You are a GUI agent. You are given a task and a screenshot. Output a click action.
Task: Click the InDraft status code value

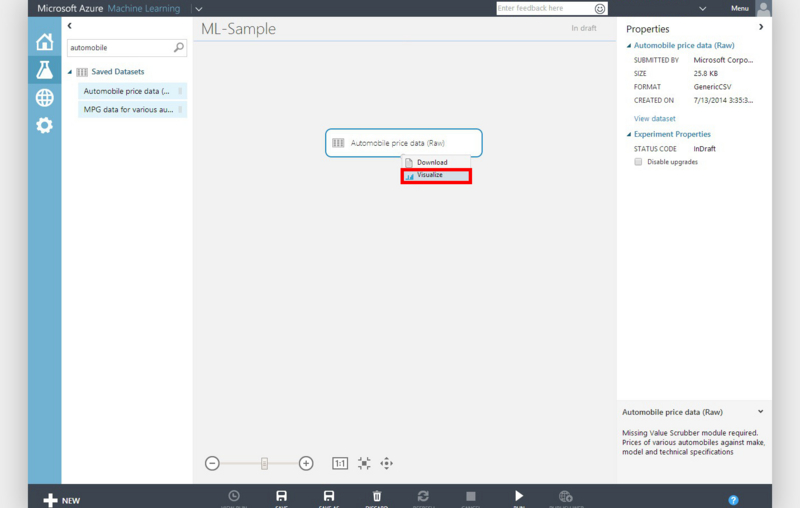(x=704, y=149)
